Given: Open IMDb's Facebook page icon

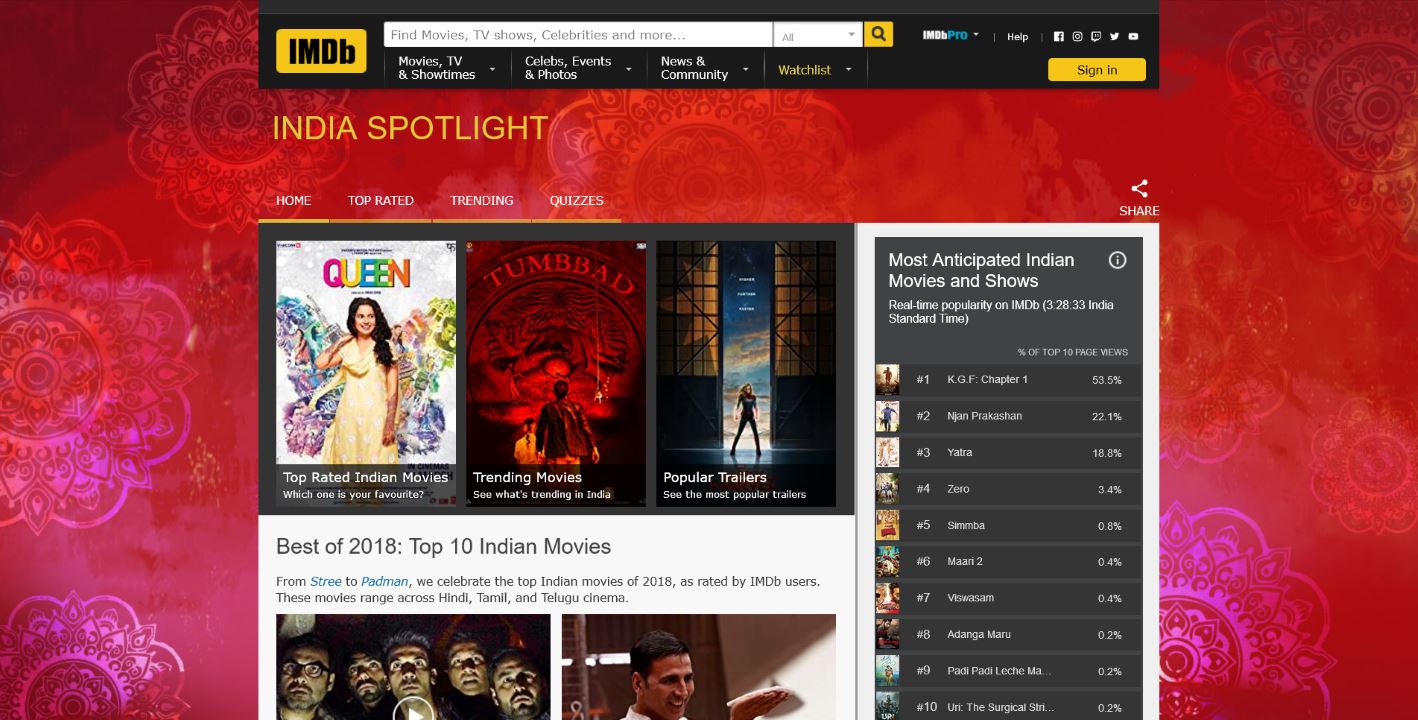Looking at the screenshot, I should [1058, 36].
